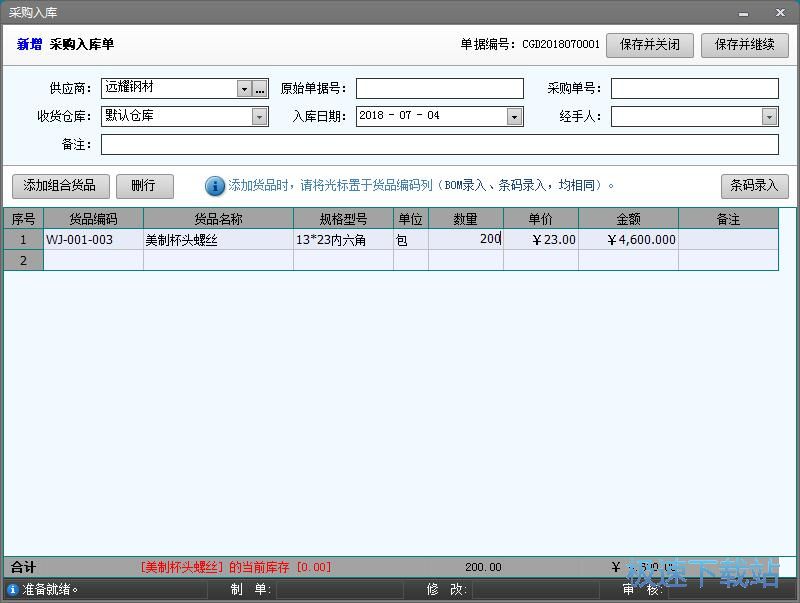Screen dimensions: 800x603
Task: Click the supplier text 远耀钢材
Action: coord(129,87)
